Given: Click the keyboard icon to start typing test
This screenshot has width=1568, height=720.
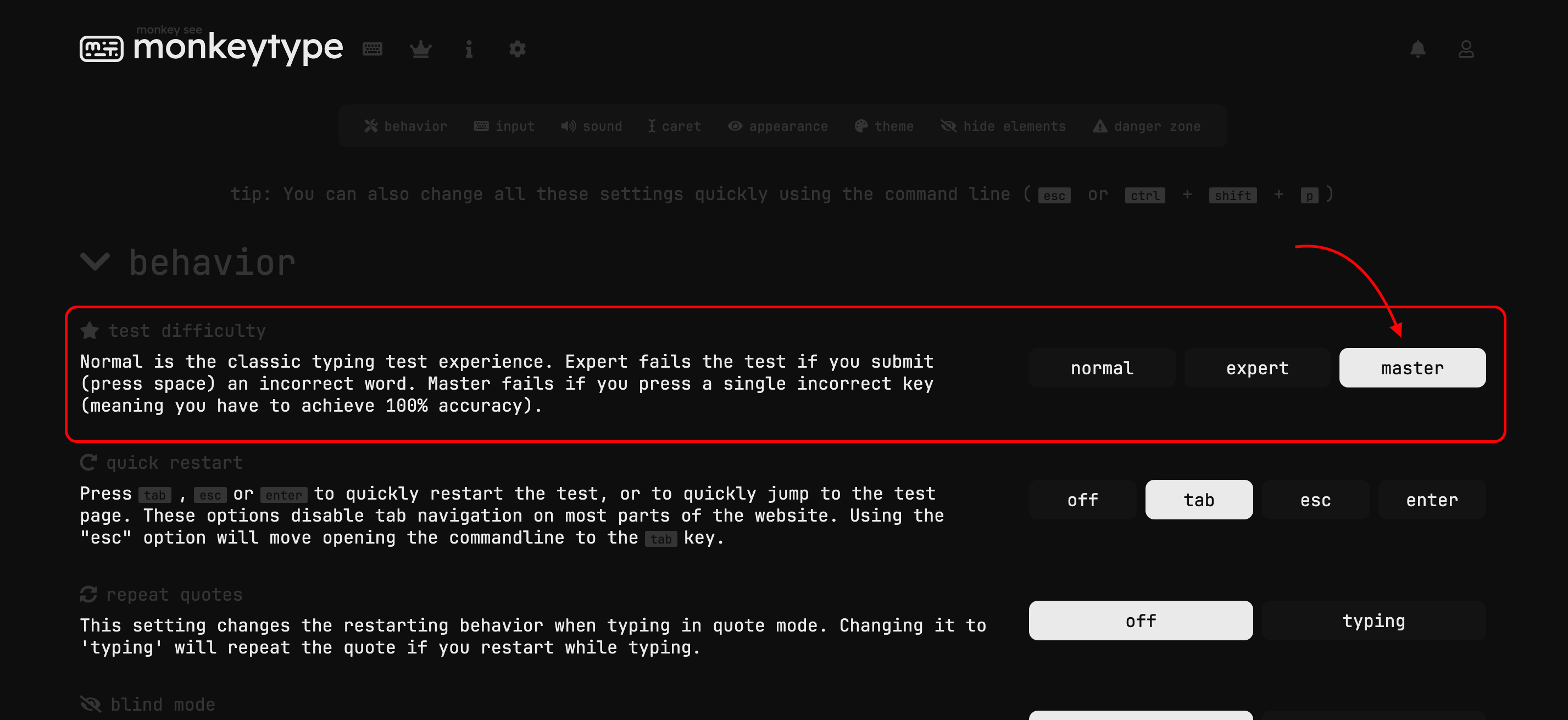Looking at the screenshot, I should pyautogui.click(x=372, y=49).
